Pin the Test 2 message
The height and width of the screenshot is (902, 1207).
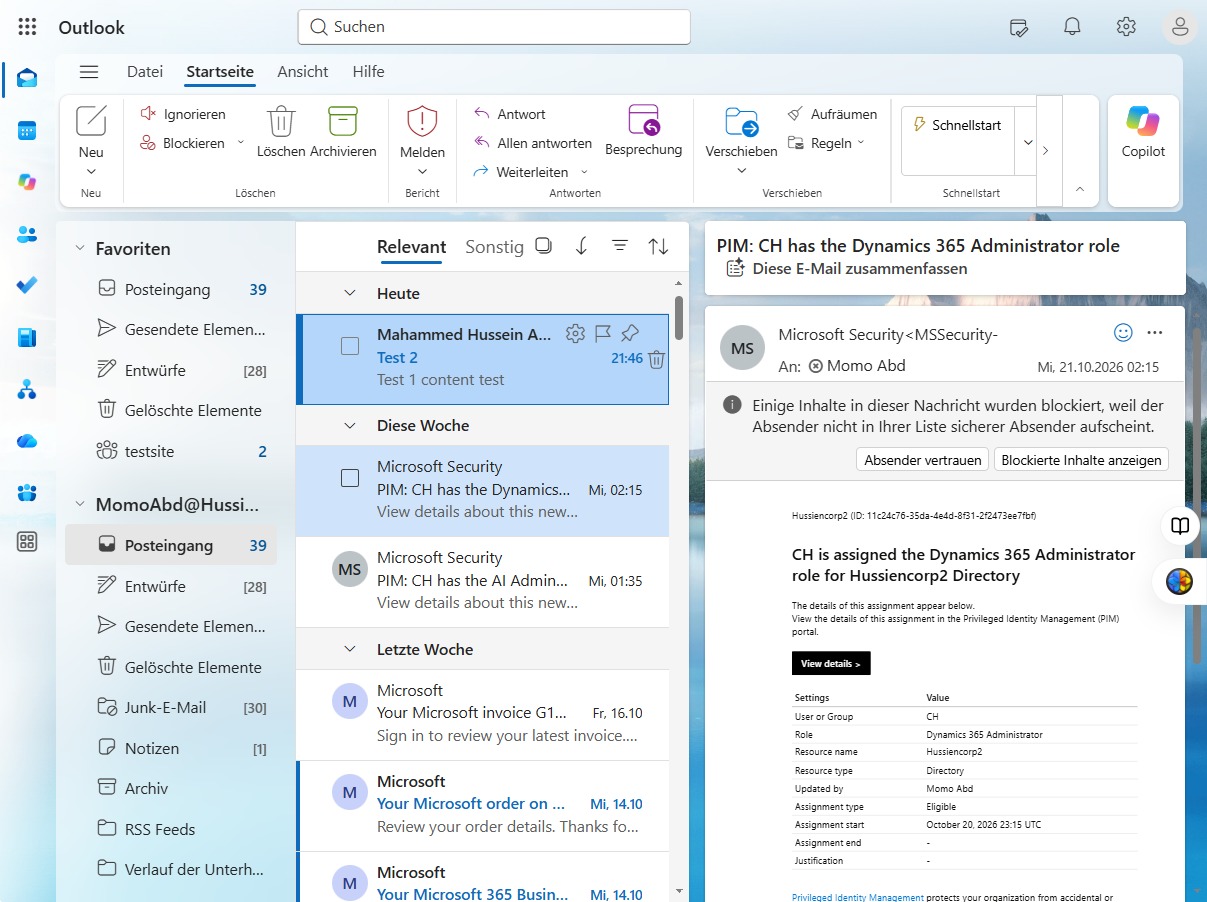tap(630, 333)
